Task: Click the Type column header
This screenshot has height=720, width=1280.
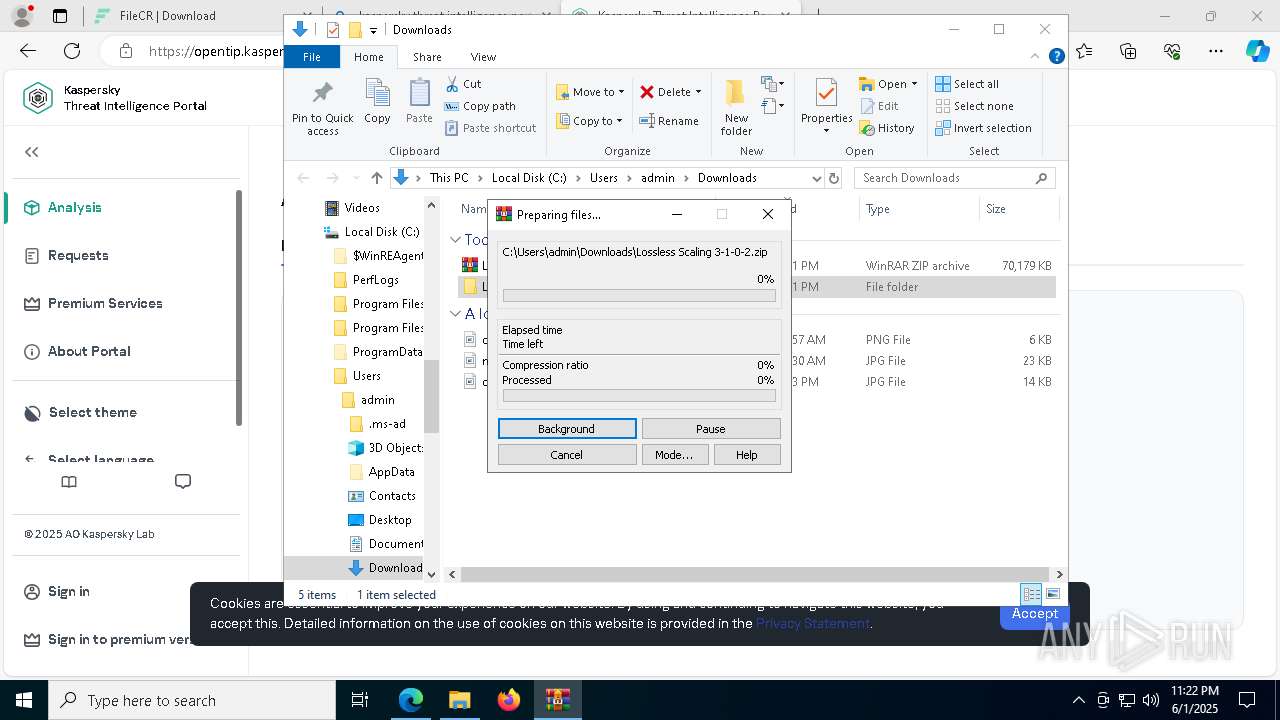Action: click(918, 209)
